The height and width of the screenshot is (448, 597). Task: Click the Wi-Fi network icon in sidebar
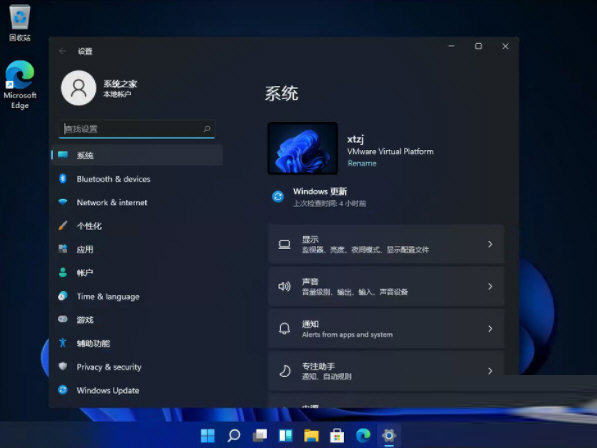pos(63,202)
